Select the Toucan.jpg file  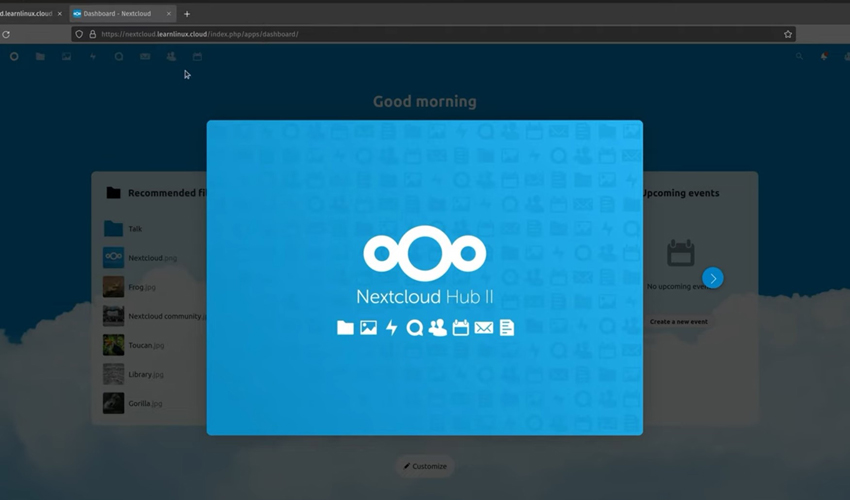[x=145, y=345]
